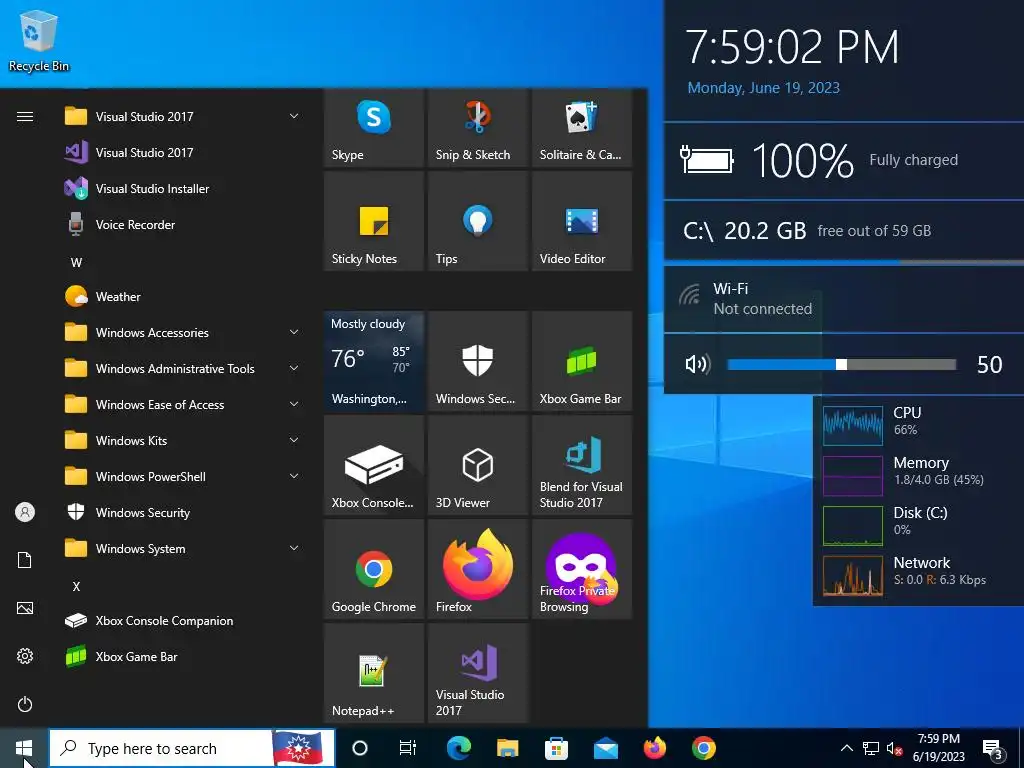Open the Weather live tile for Washington

tap(374, 361)
